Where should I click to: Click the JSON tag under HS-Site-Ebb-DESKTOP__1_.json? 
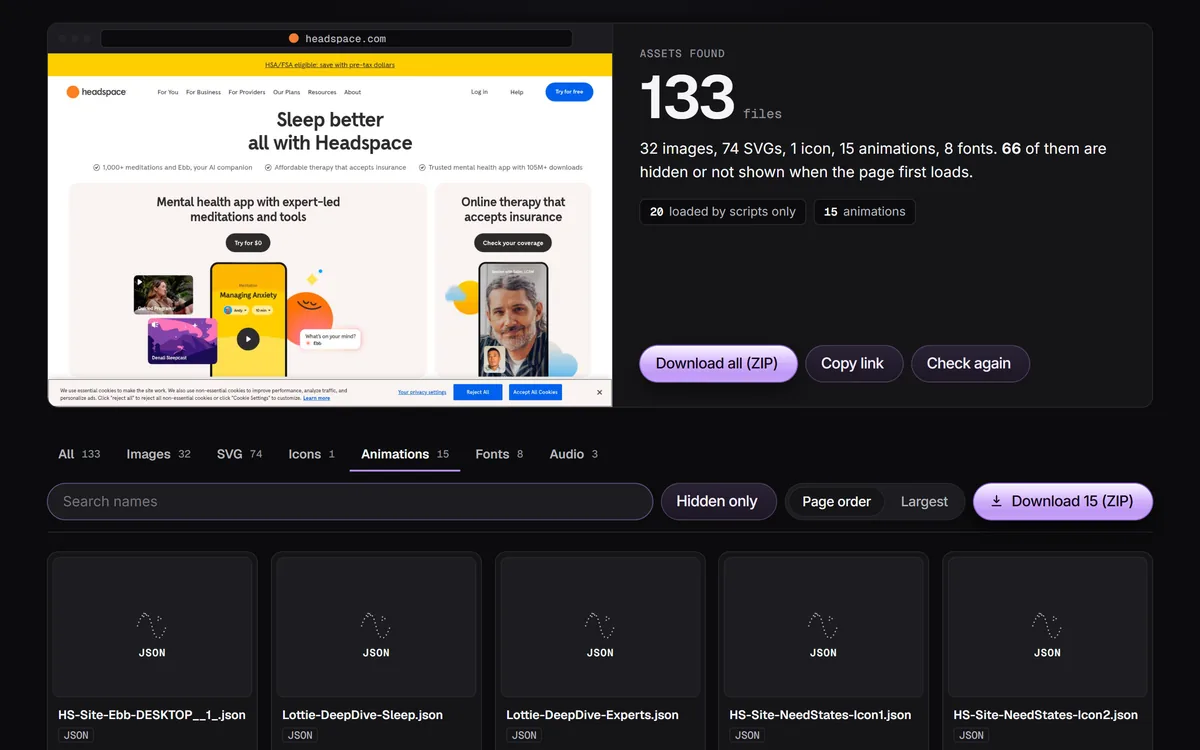(x=76, y=736)
